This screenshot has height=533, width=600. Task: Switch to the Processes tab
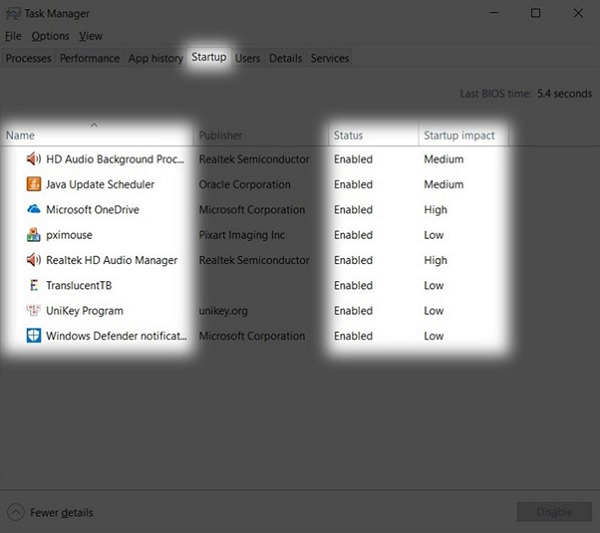coord(28,58)
